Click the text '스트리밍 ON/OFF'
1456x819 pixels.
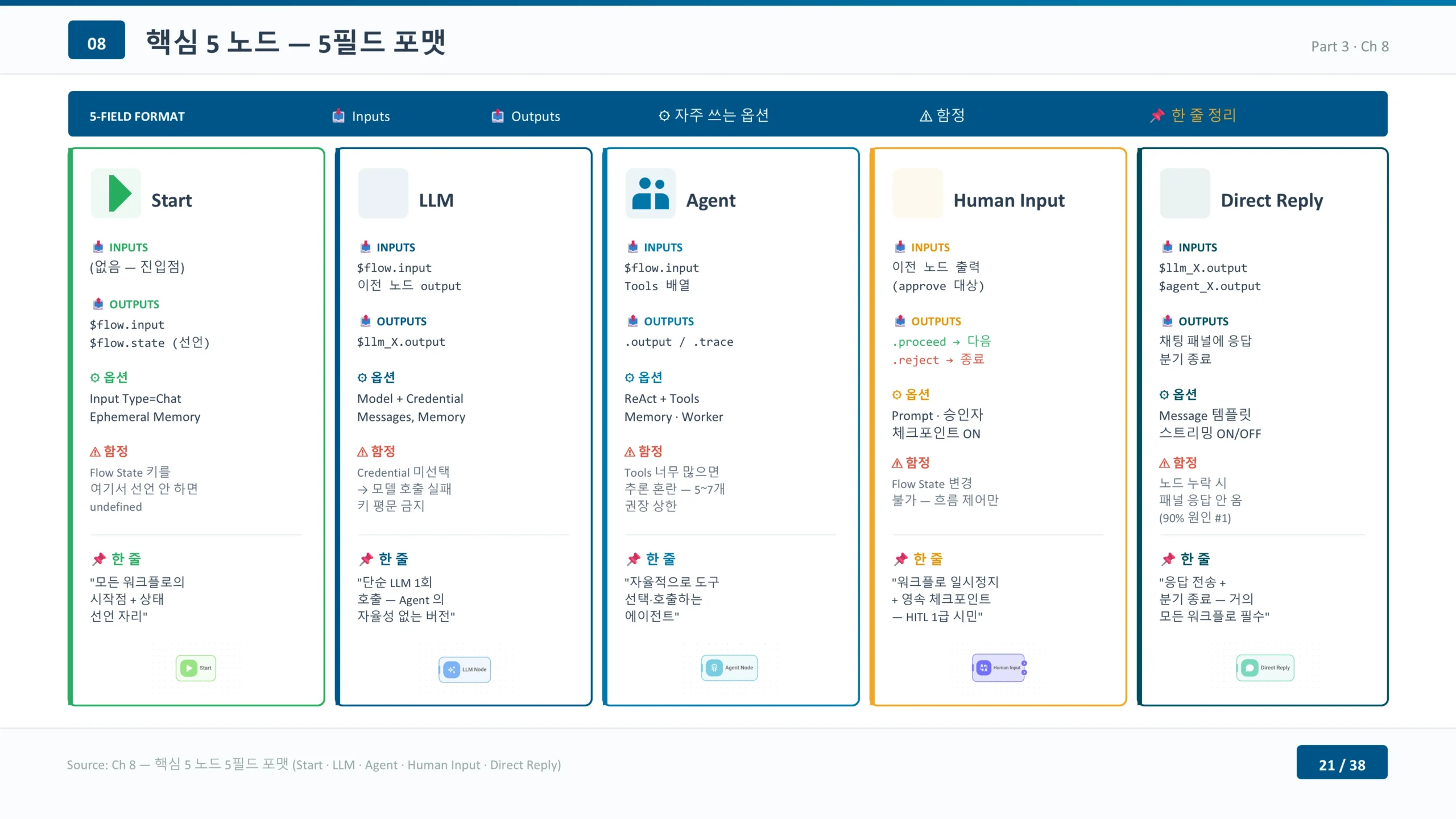[1210, 433]
